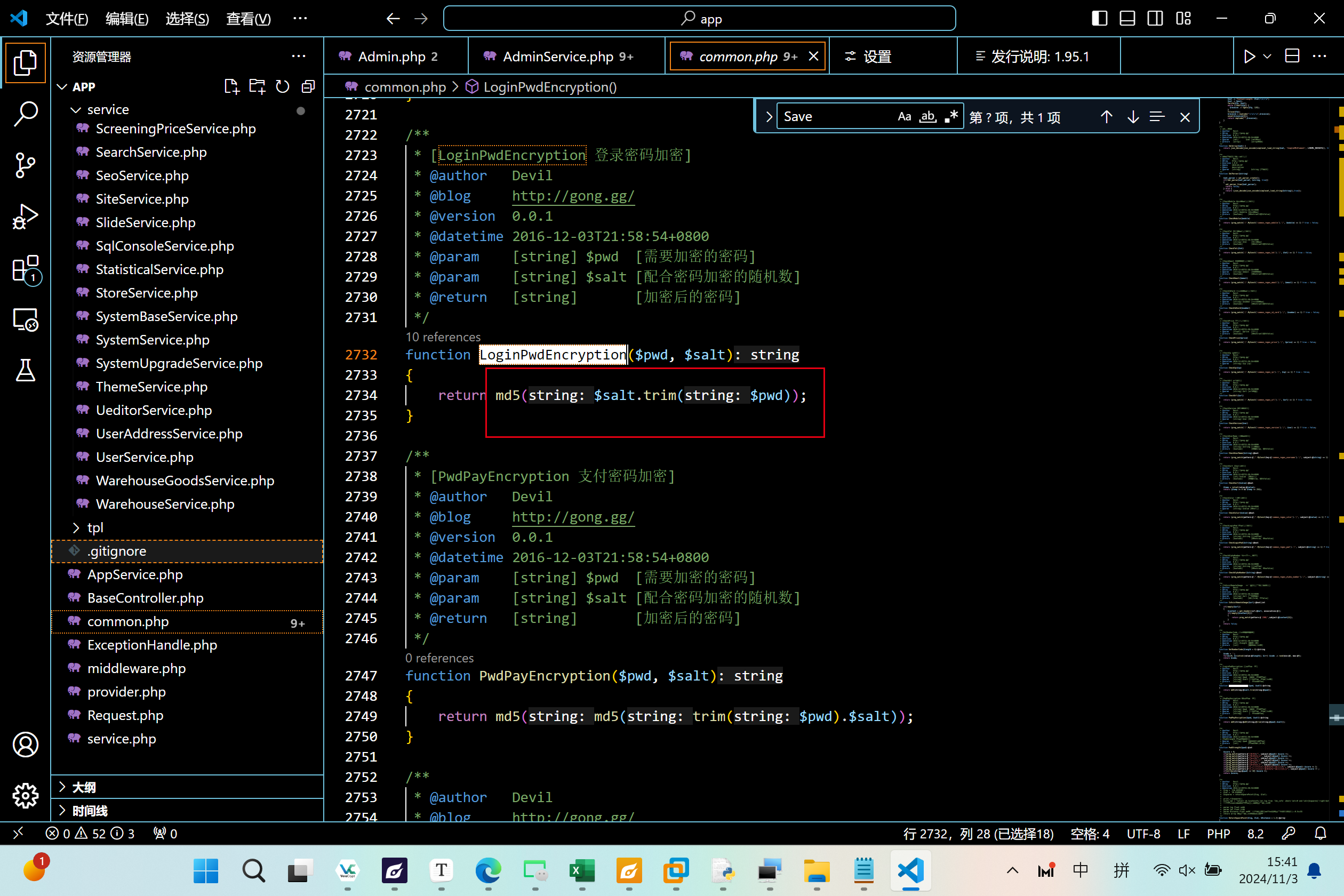Close the common.php tab
1344x896 pixels.
(814, 56)
